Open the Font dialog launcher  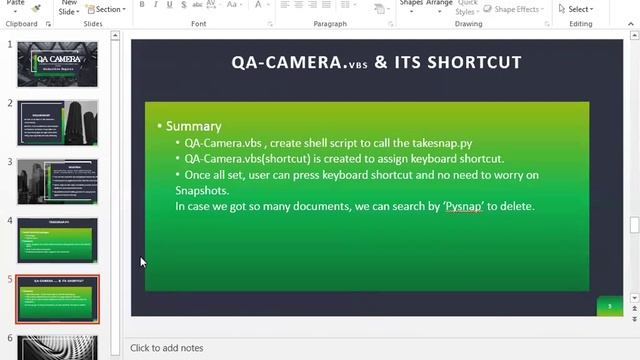click(x=270, y=24)
